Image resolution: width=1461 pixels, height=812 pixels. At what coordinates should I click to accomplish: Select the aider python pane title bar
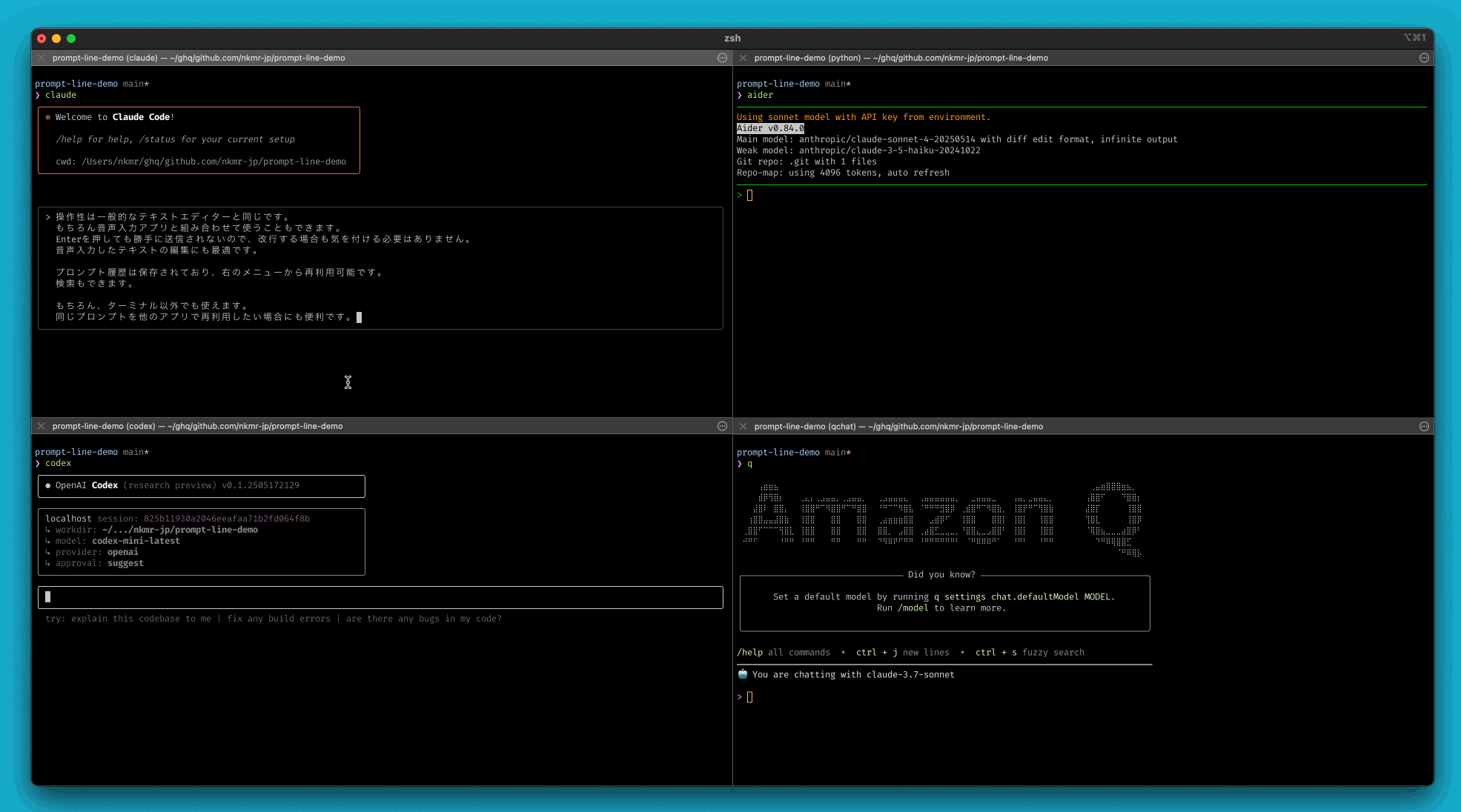(x=901, y=58)
